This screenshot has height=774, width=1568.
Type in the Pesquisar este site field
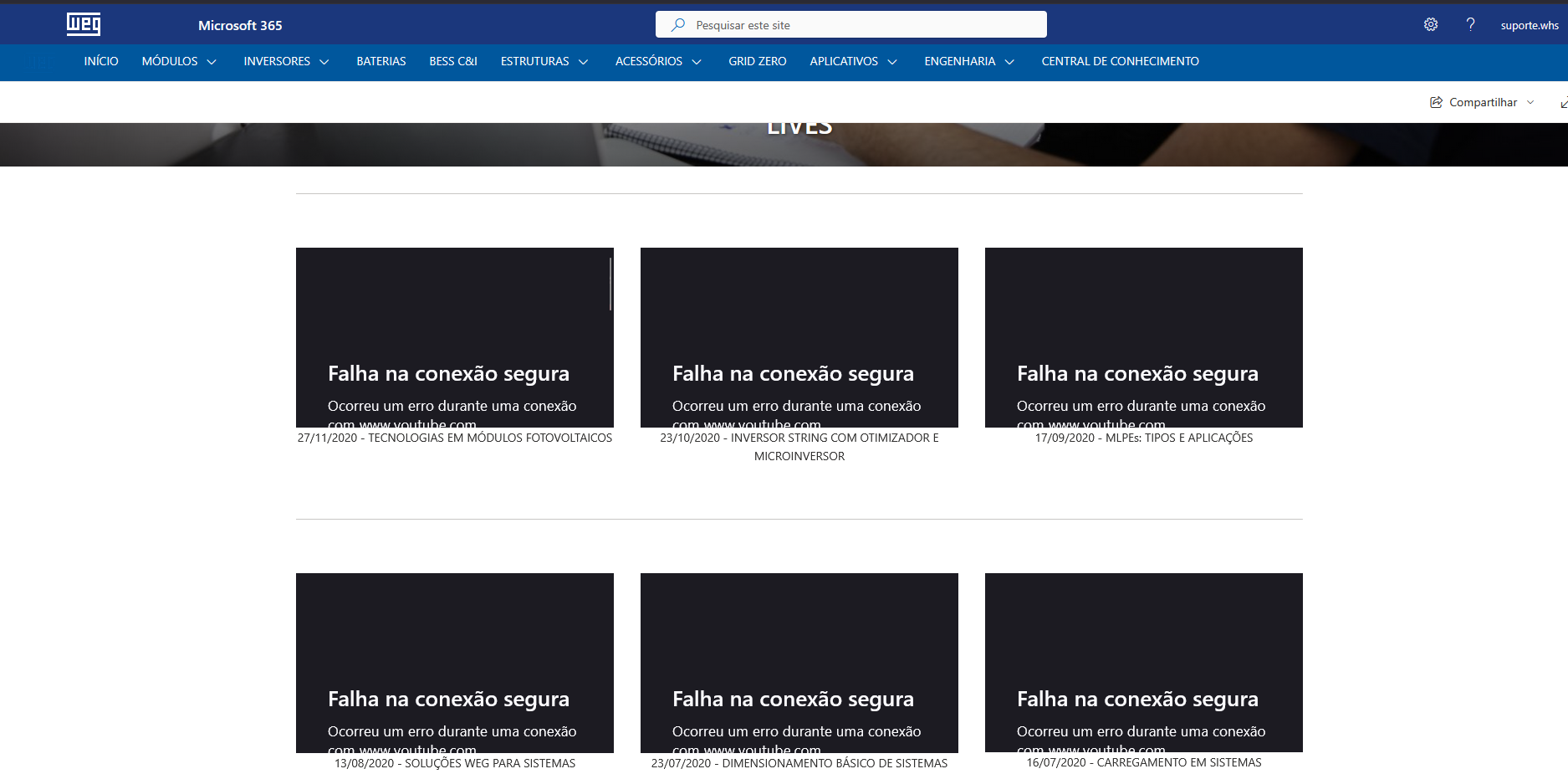click(x=861, y=25)
